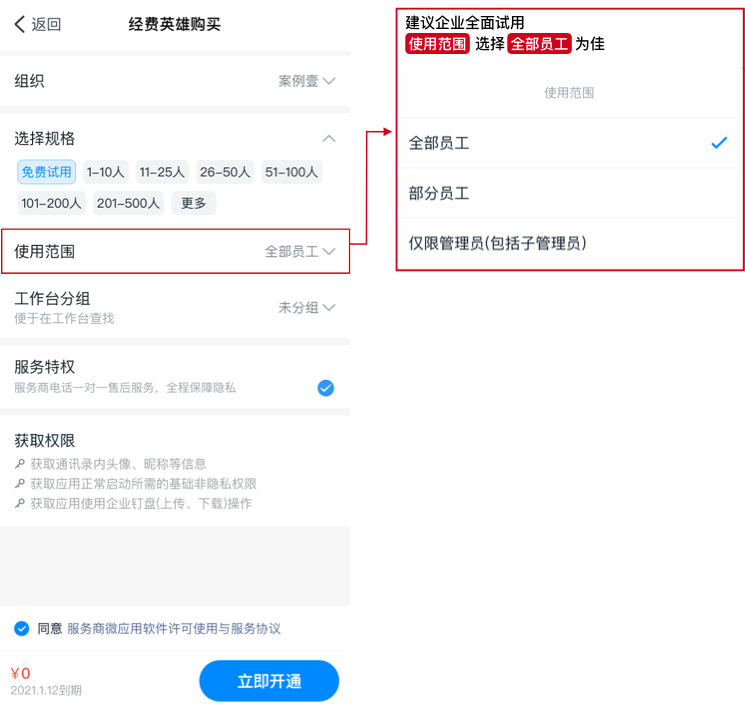
Task: Choose the 1-10人 spec option
Action: point(105,172)
